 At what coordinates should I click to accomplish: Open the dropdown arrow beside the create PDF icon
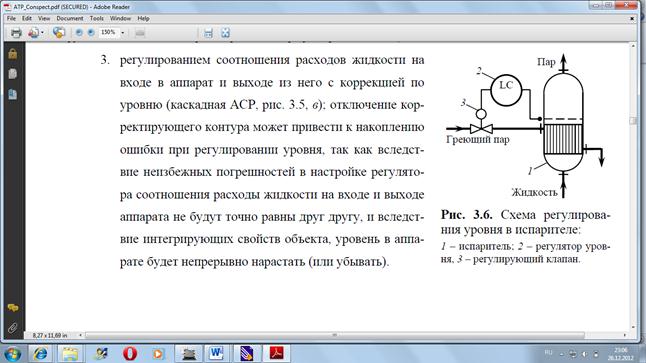[x=42, y=33]
